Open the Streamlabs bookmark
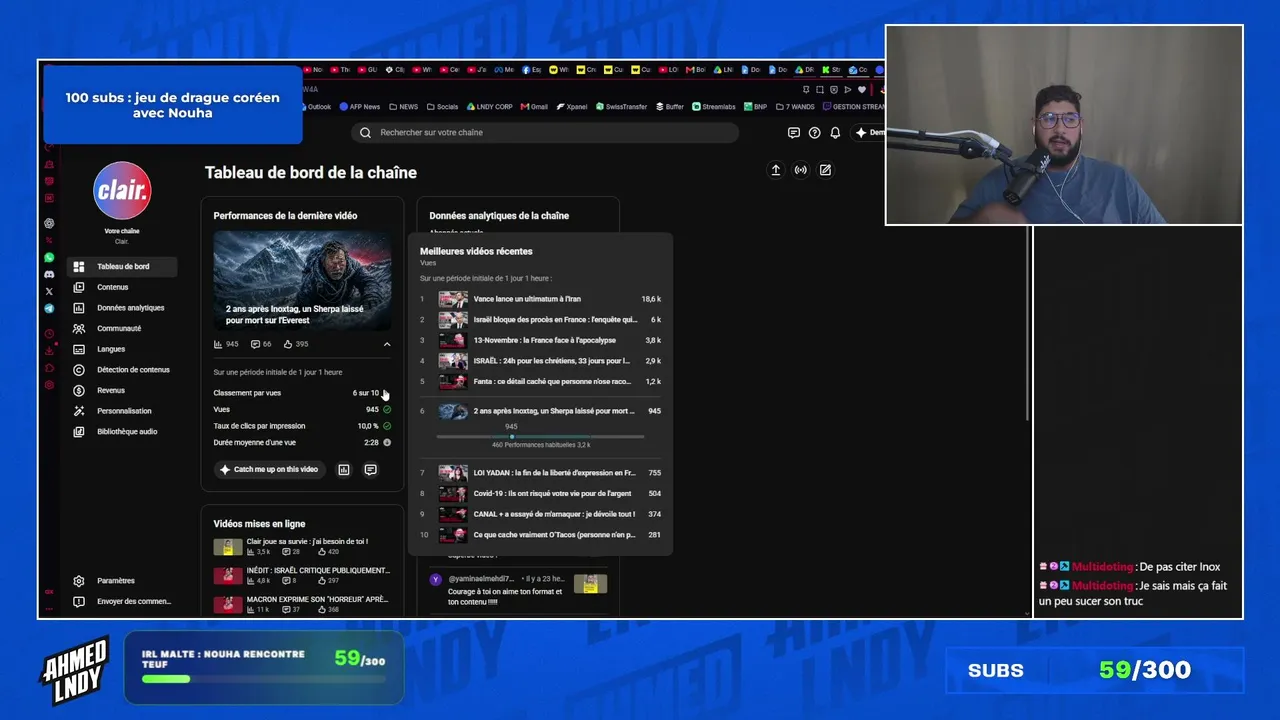This screenshot has height=720, width=1280. click(x=714, y=107)
